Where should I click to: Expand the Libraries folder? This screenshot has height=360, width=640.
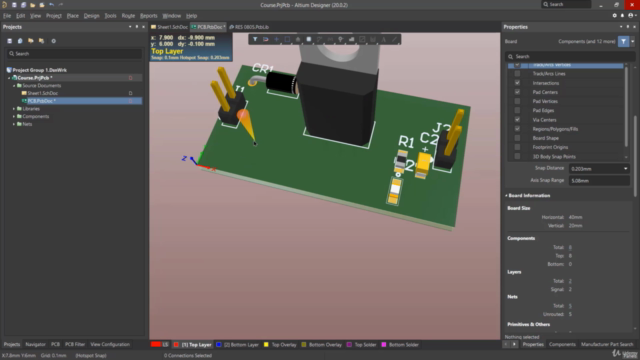pyautogui.click(x=14, y=109)
